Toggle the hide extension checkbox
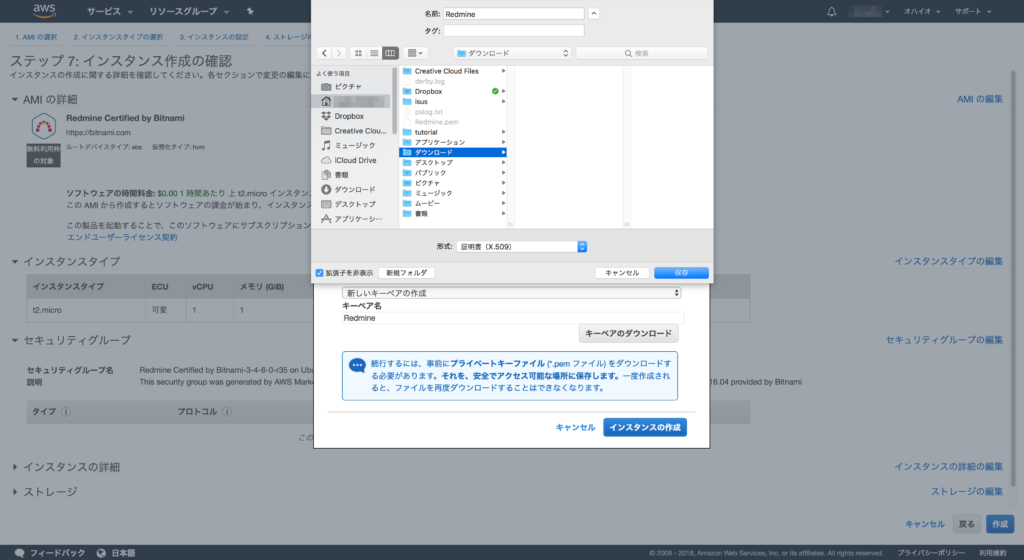The height and width of the screenshot is (560, 1024). (319, 272)
